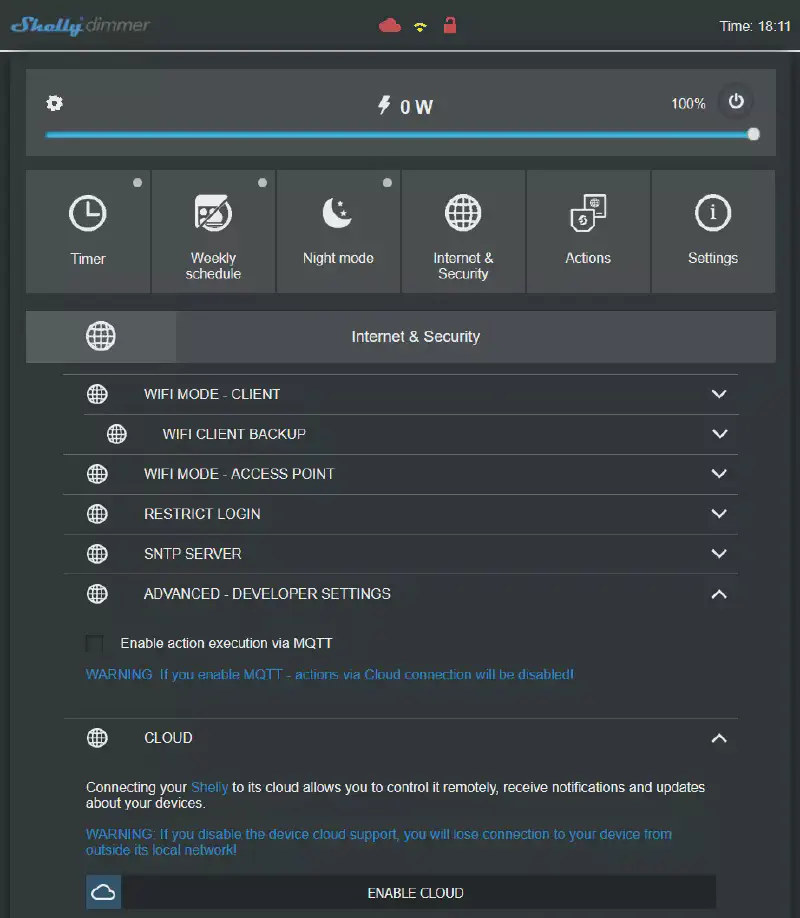Click the gear icon on the dimmer card
Screen dimensions: 800x918
pyautogui.click(x=54, y=103)
